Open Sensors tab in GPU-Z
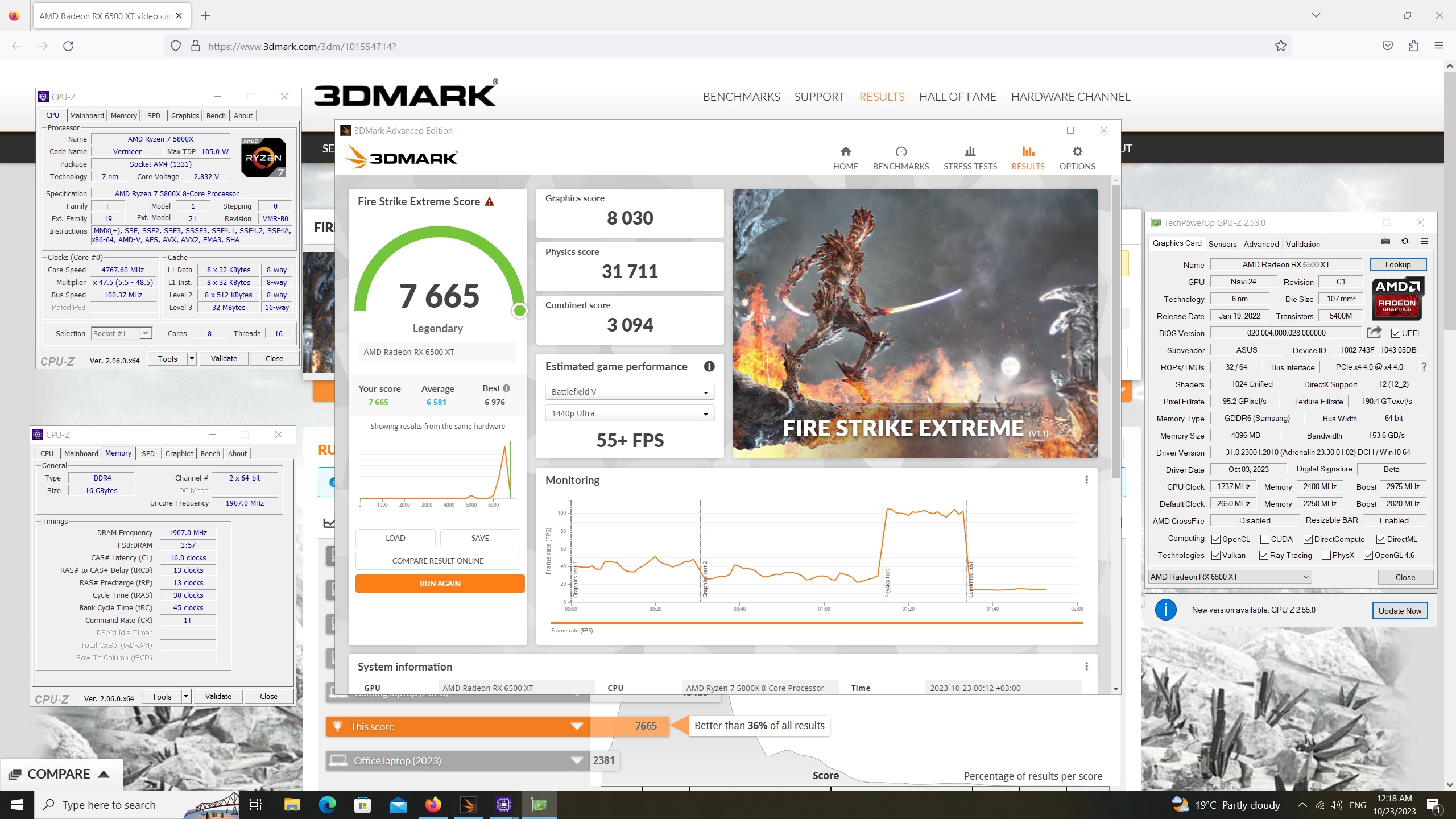Viewport: 1456px width, 819px height. click(x=1222, y=244)
